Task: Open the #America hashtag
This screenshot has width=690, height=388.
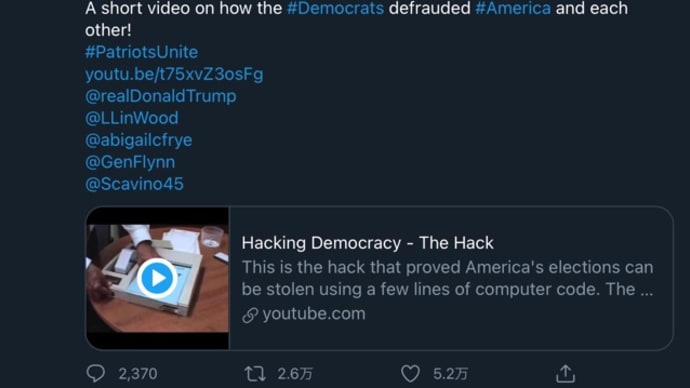Action: pyautogui.click(x=513, y=8)
